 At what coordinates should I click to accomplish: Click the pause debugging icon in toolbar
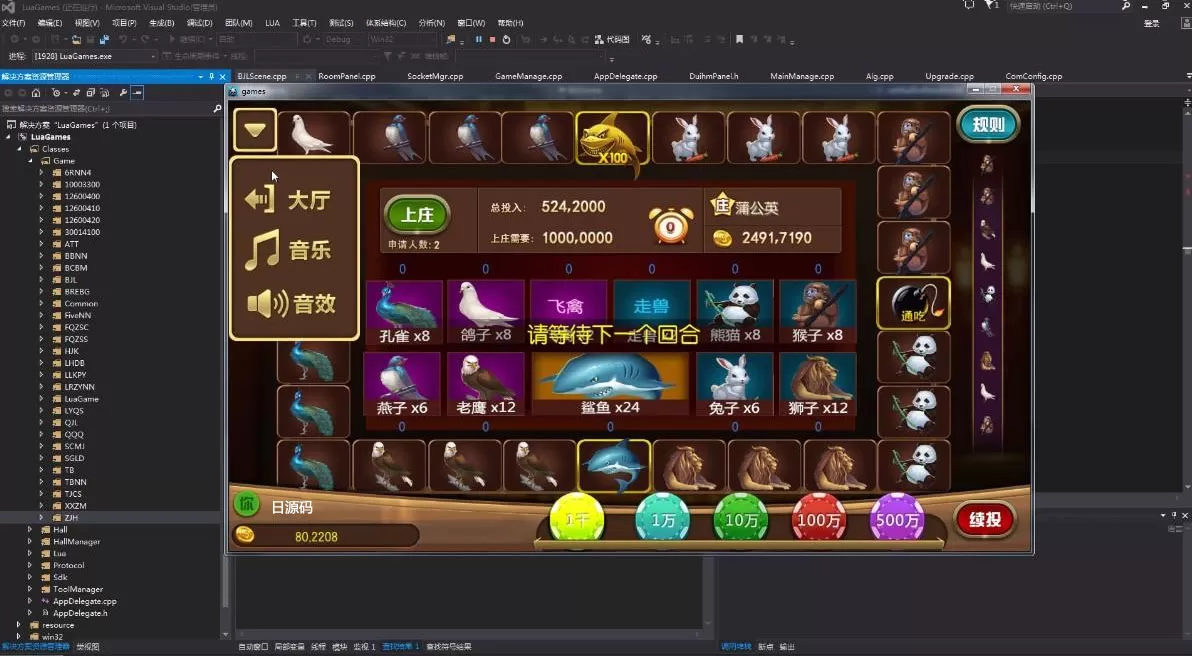(x=478, y=40)
